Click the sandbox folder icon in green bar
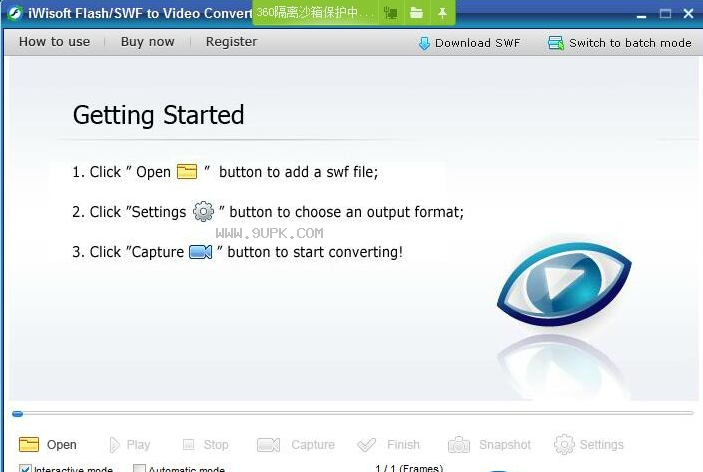 (x=416, y=13)
